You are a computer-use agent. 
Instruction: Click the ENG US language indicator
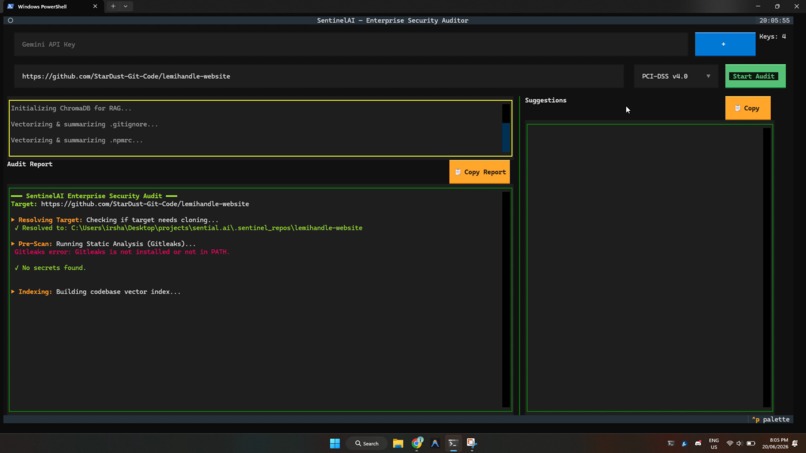point(713,444)
